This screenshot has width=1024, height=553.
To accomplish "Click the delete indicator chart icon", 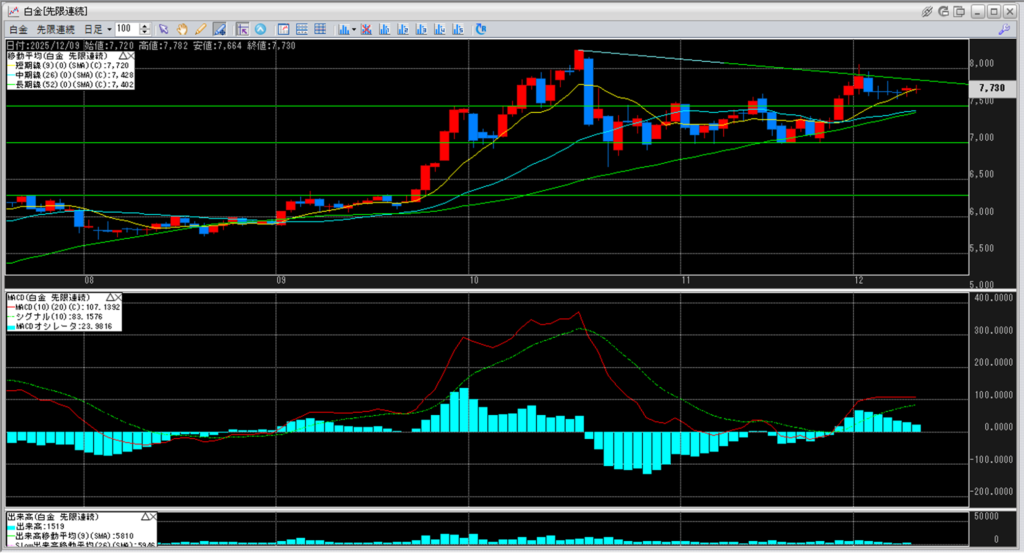I will 367,29.
